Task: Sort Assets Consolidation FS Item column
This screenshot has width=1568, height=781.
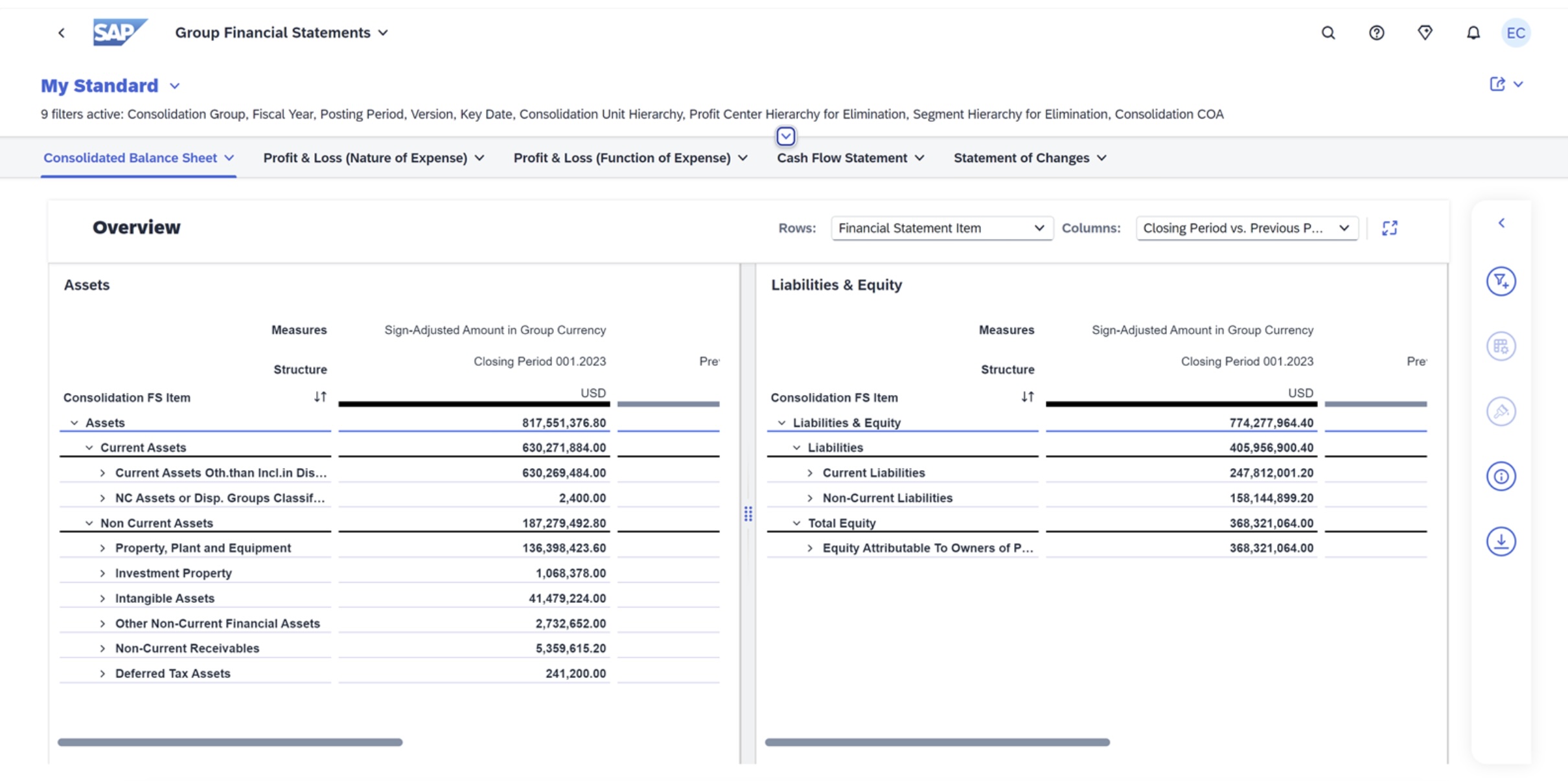Action: point(320,397)
